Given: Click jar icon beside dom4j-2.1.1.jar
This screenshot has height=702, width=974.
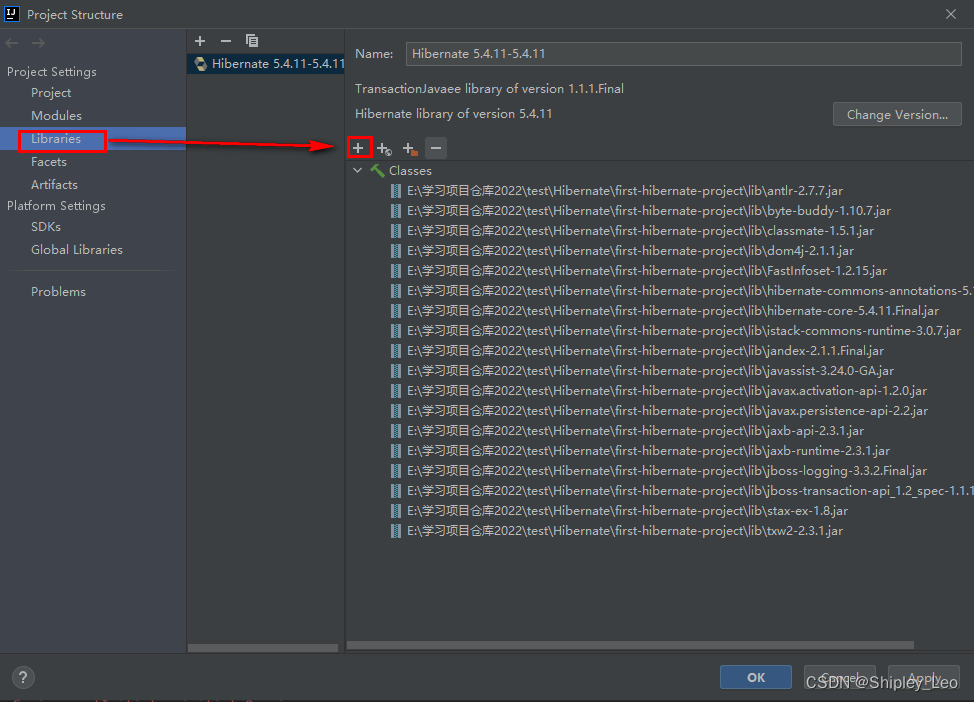Looking at the screenshot, I should (396, 251).
